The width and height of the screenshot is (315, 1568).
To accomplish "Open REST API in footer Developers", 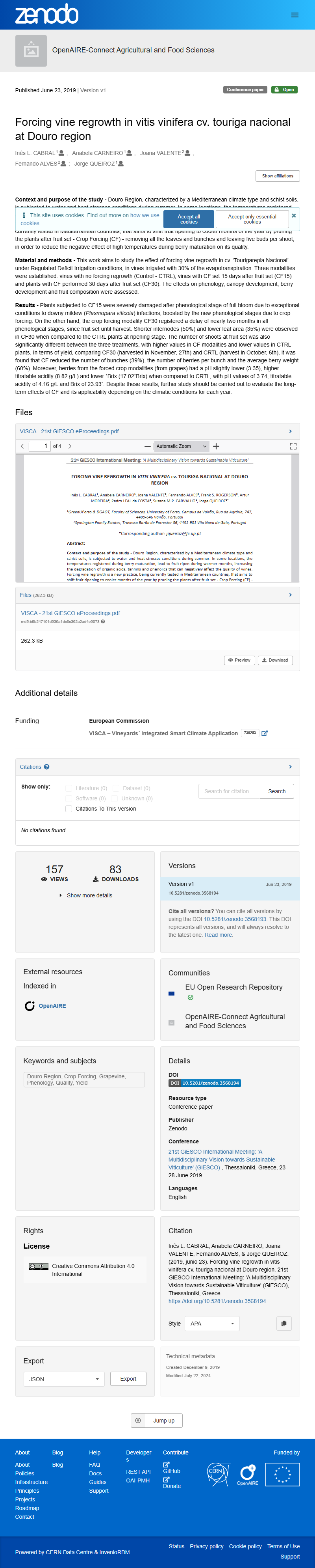I will point(138,1472).
